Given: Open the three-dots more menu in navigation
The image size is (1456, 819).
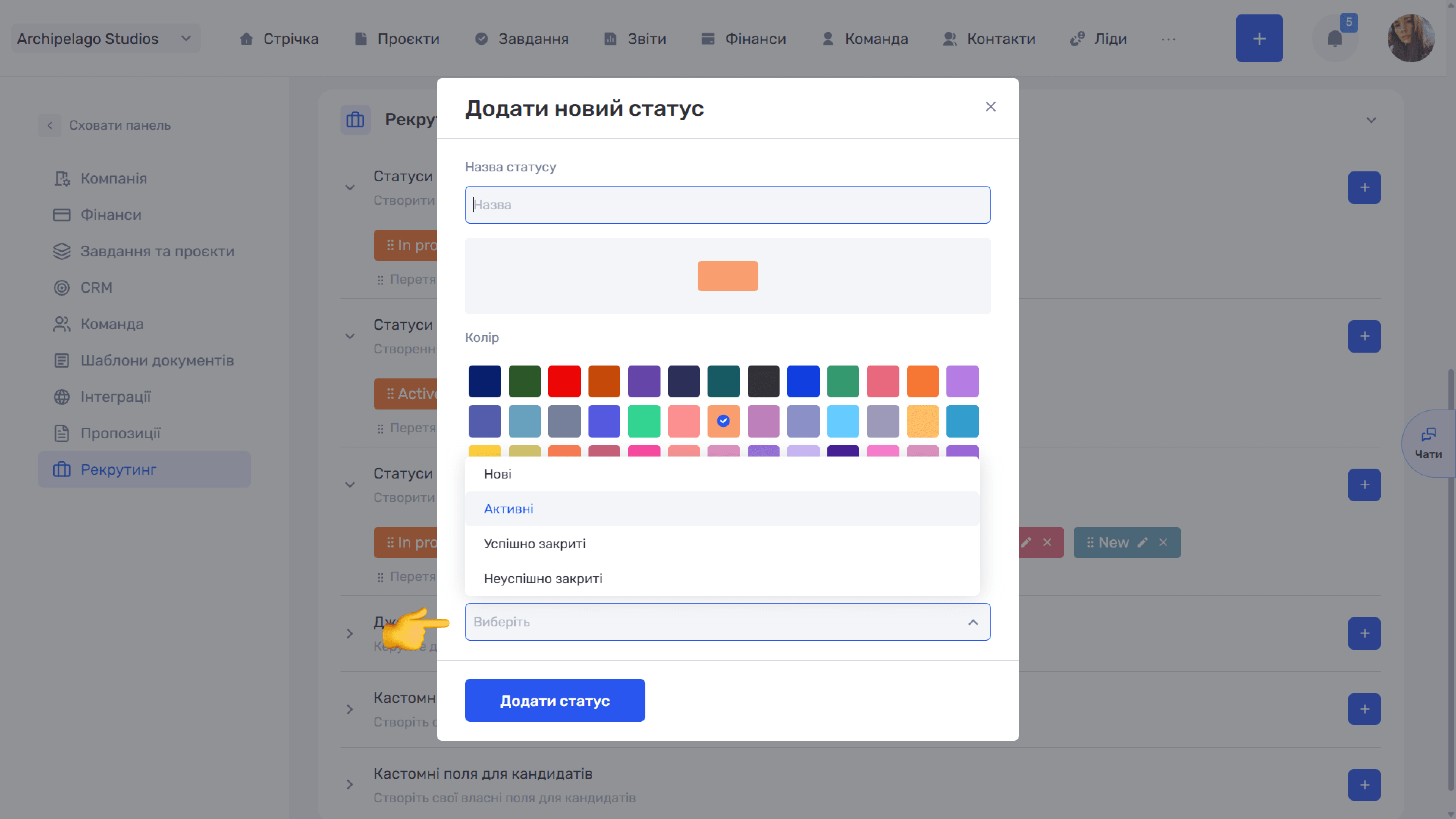Looking at the screenshot, I should 1168,39.
